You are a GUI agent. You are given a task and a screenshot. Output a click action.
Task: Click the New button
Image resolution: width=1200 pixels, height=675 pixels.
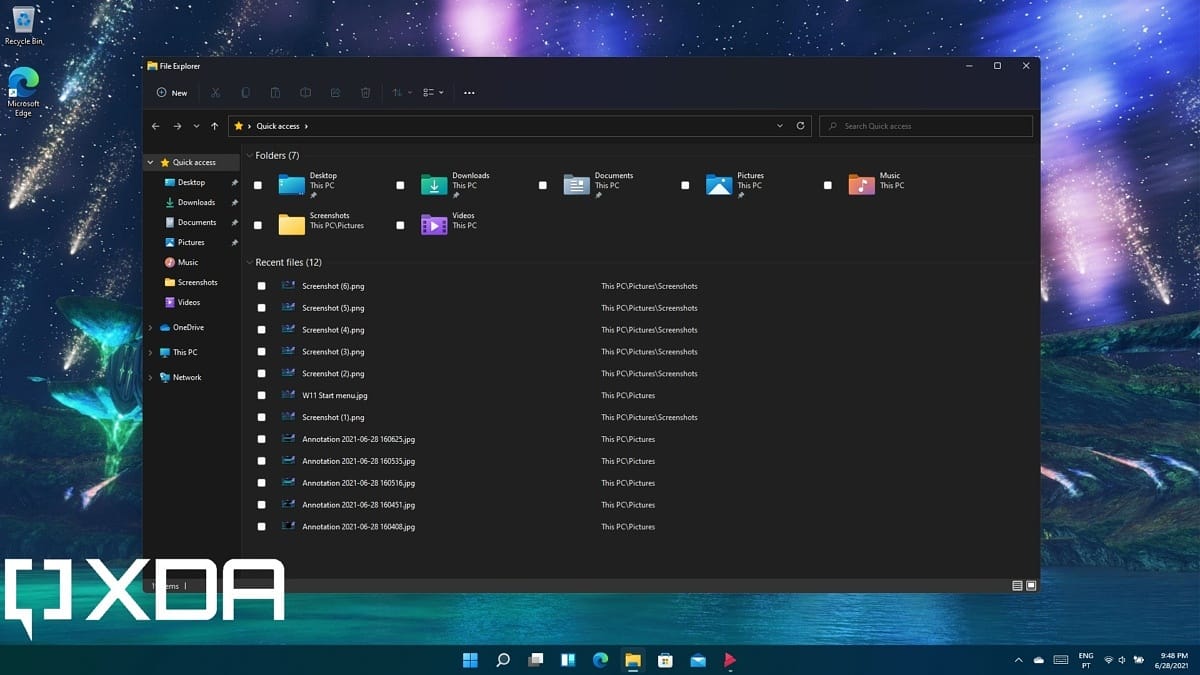pyautogui.click(x=172, y=93)
